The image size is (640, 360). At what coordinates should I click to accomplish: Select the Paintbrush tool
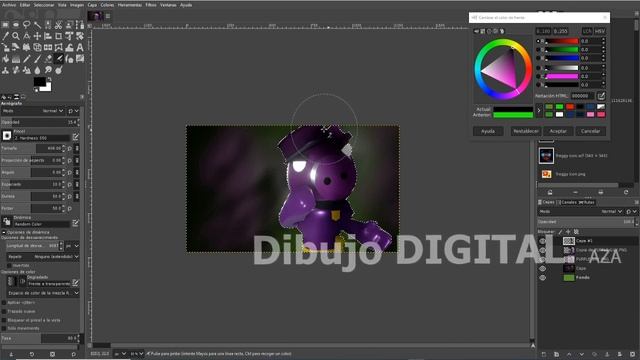coord(37,59)
